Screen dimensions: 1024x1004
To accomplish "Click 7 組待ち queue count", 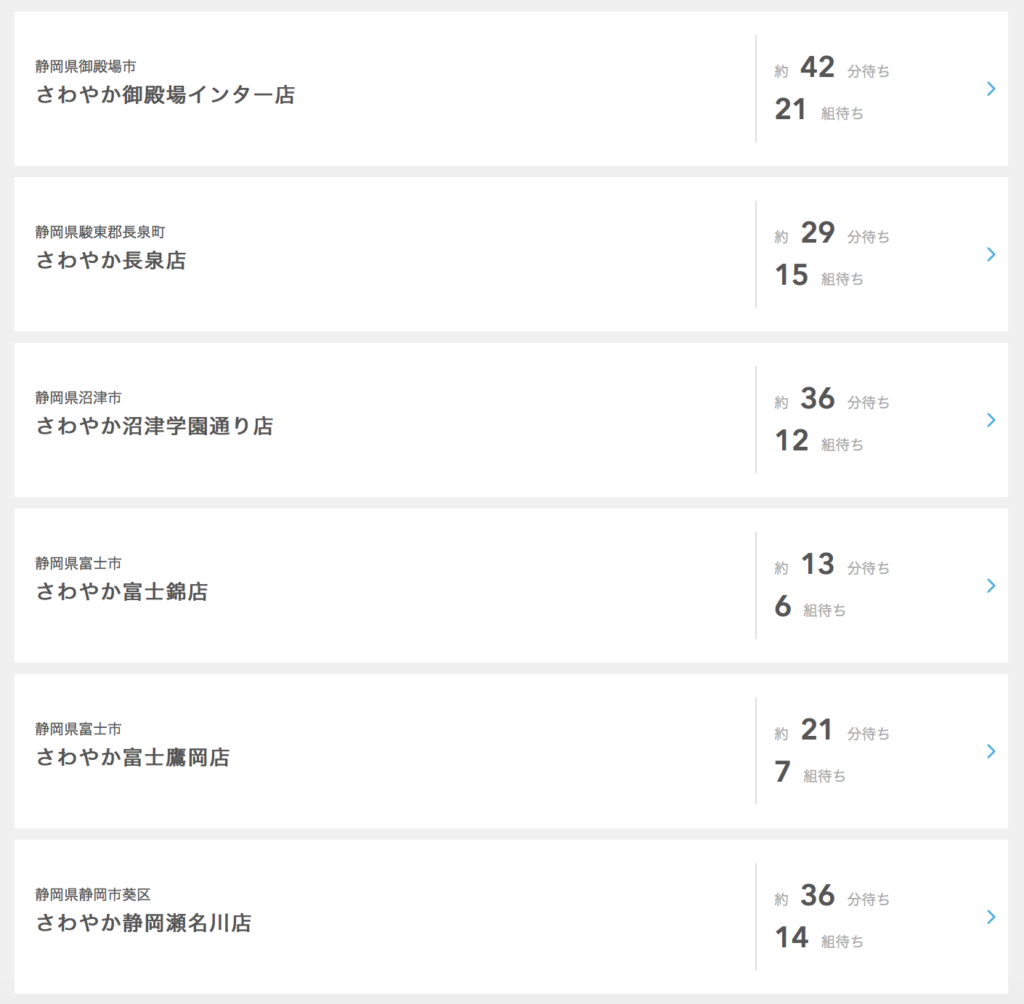I will pos(810,772).
